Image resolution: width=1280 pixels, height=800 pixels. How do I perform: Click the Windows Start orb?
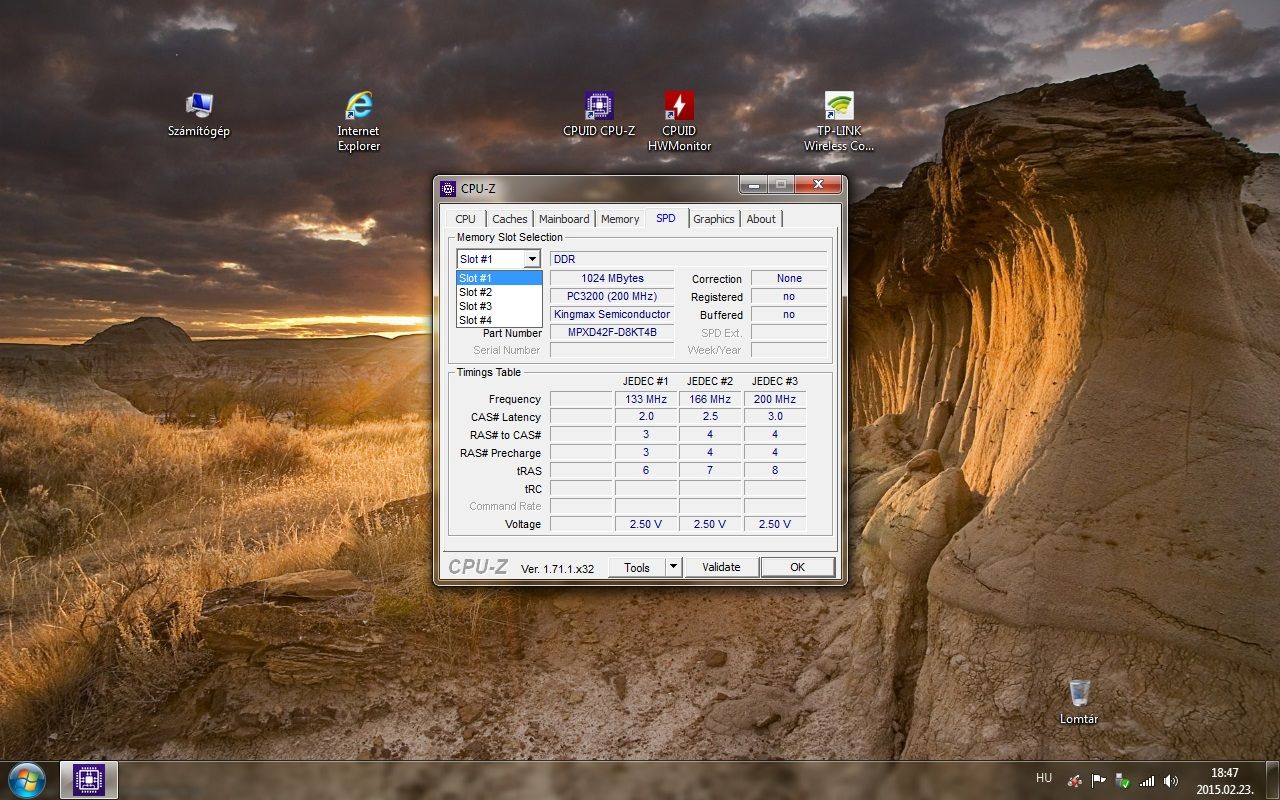point(27,780)
